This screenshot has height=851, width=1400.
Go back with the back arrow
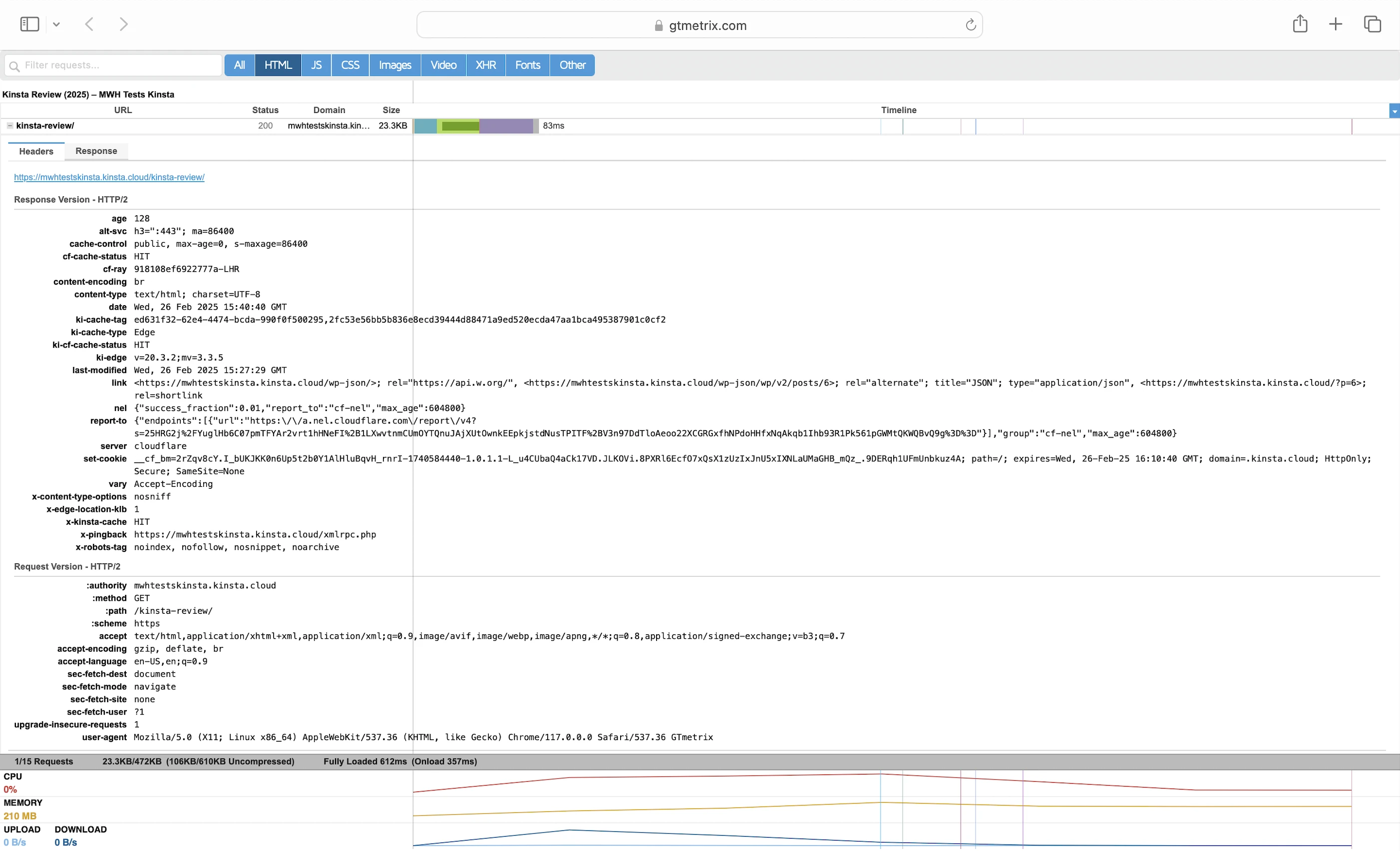[x=89, y=24]
